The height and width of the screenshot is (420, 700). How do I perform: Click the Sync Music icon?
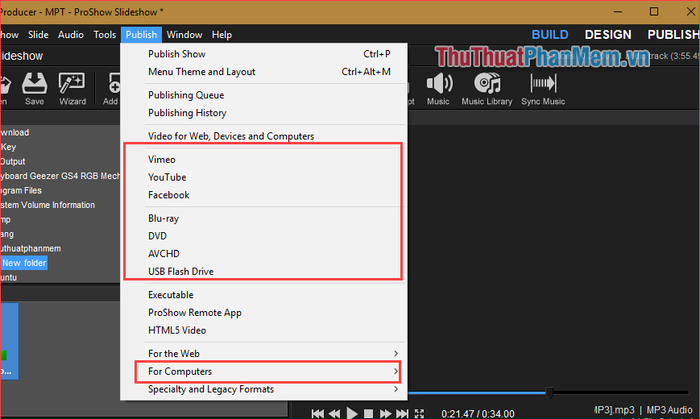543,89
